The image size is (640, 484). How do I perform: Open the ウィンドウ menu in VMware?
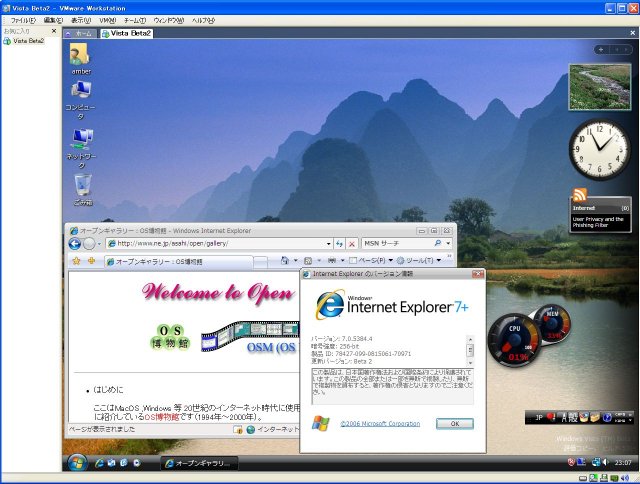pyautogui.click(x=169, y=20)
